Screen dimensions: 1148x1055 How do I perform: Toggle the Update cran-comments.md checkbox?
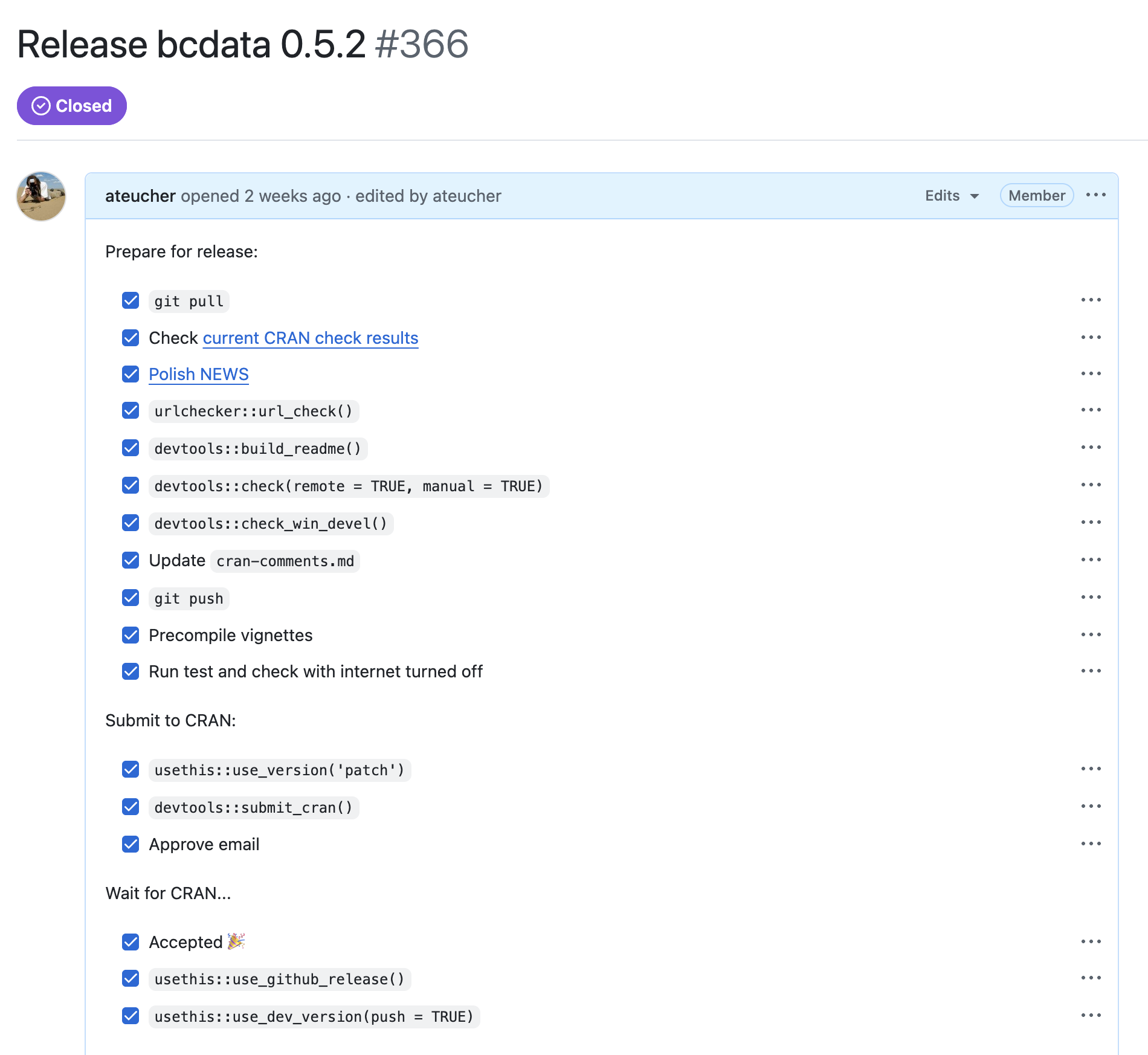131,560
